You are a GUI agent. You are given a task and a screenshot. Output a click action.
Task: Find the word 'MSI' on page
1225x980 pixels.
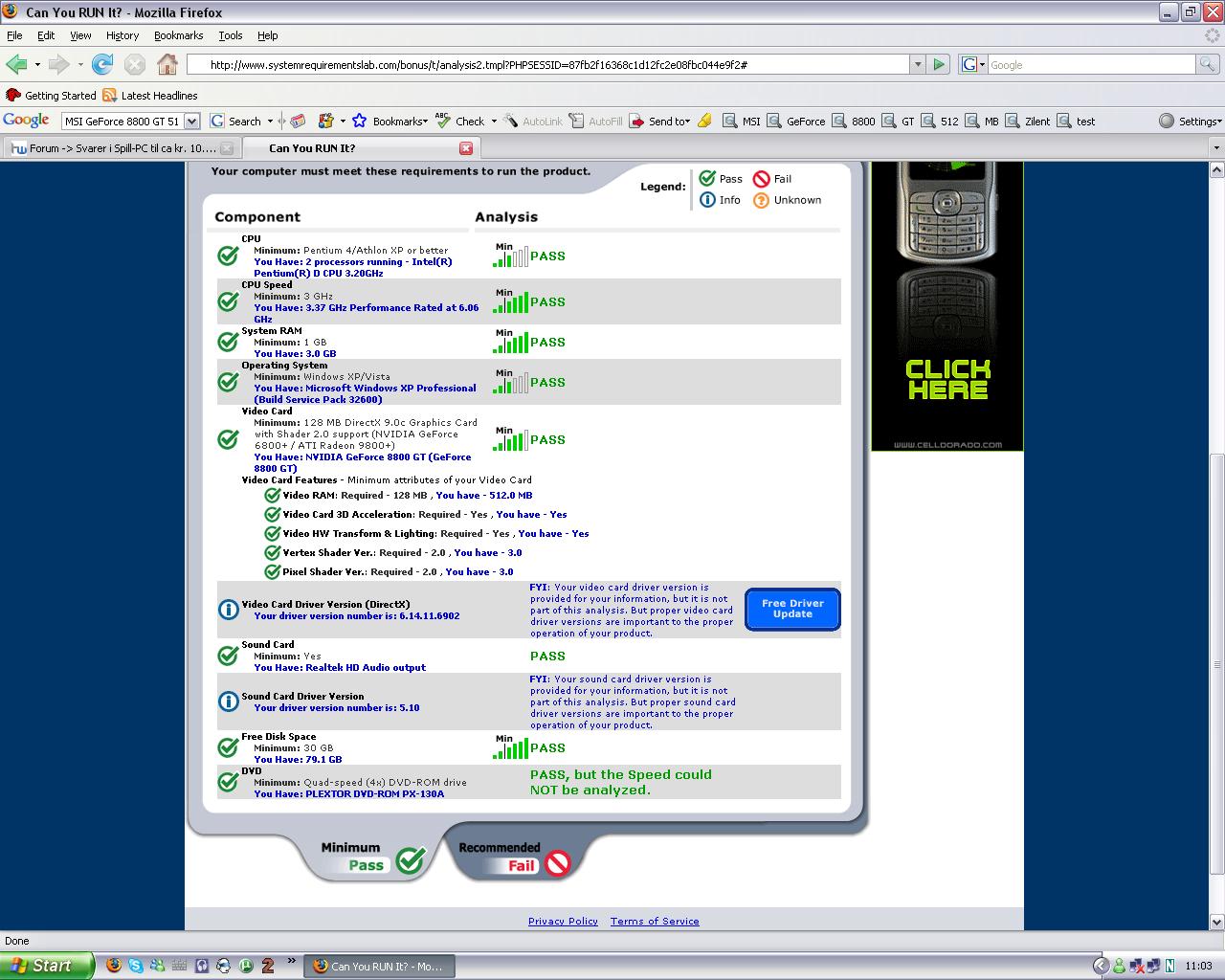[742, 122]
